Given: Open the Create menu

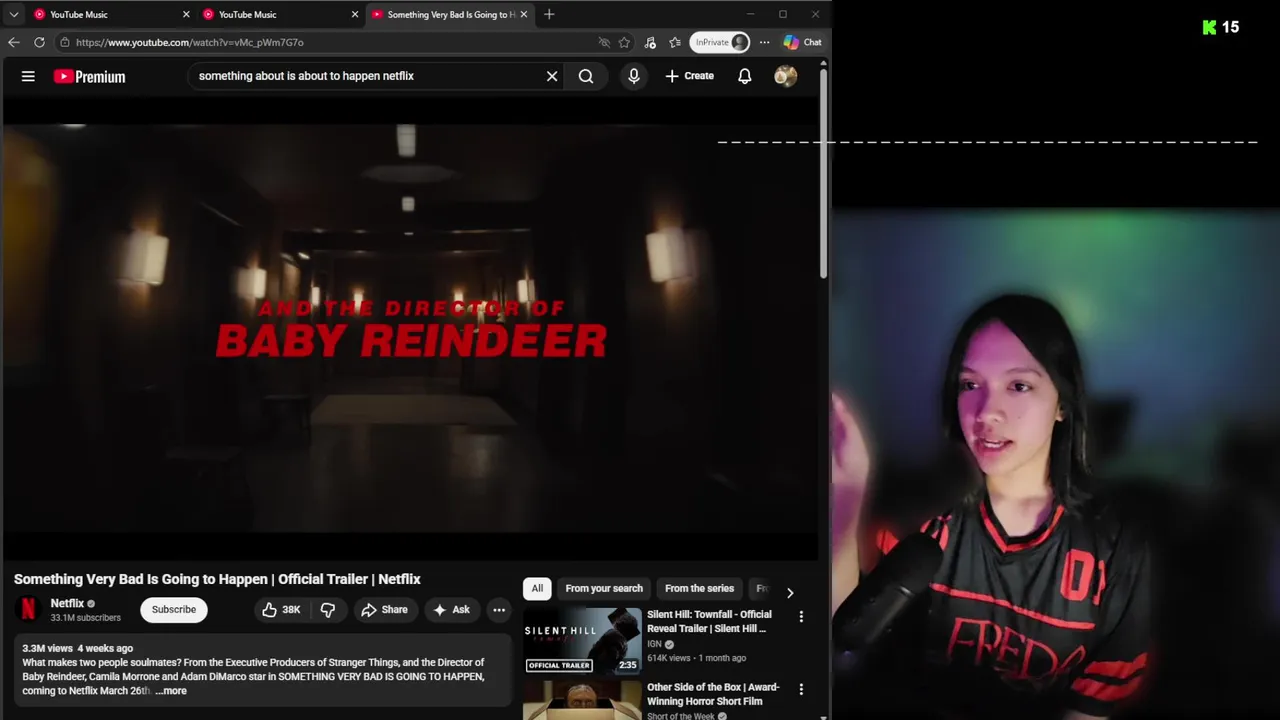Looking at the screenshot, I should [x=690, y=76].
